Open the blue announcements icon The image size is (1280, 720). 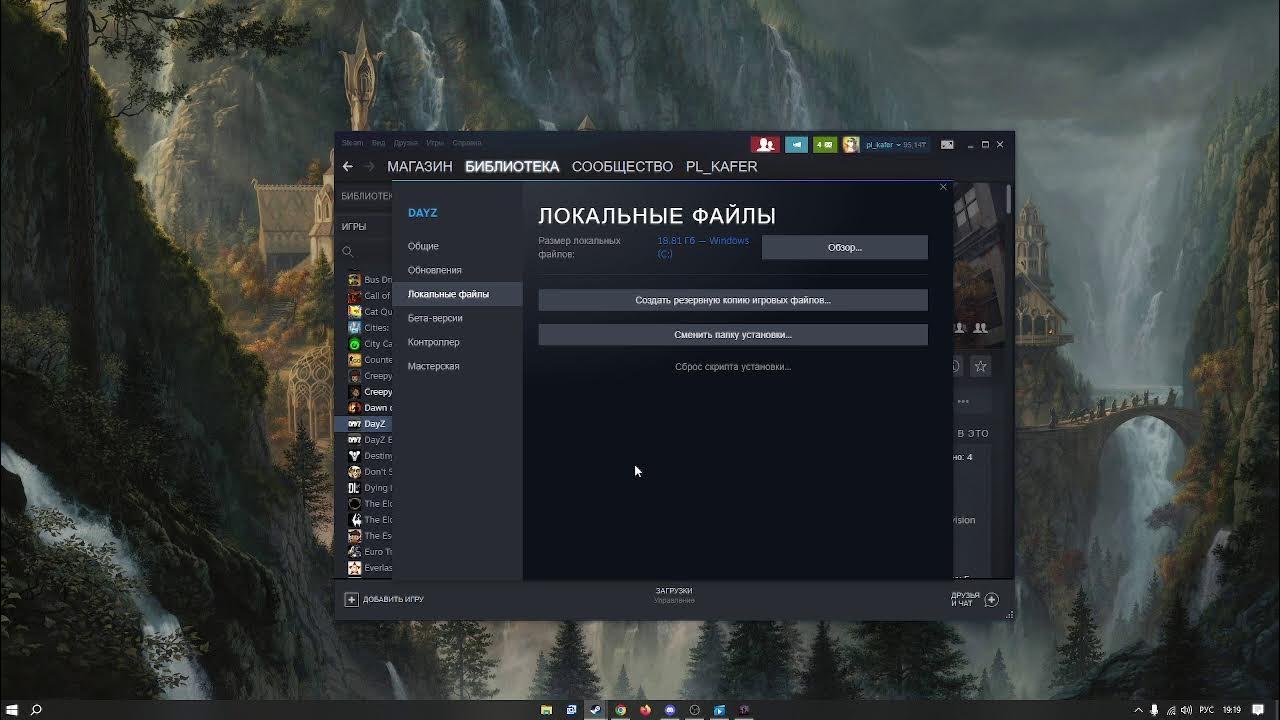click(796, 144)
